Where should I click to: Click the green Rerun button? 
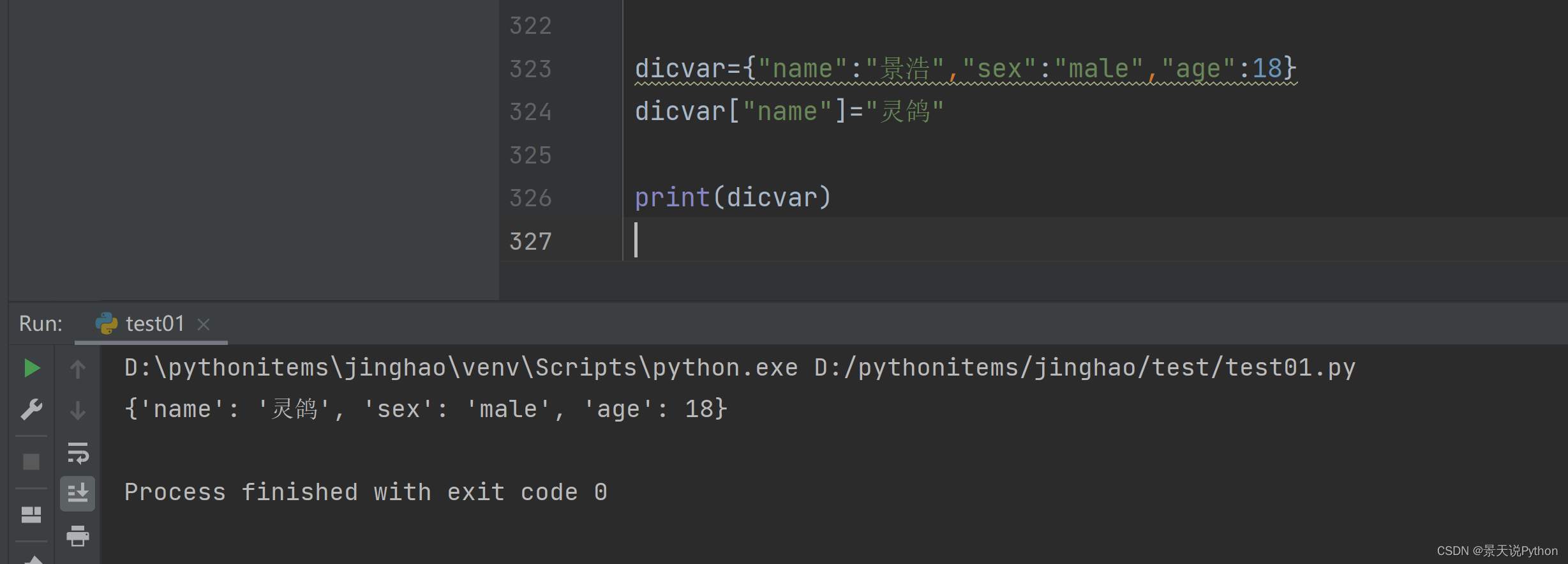pyautogui.click(x=31, y=368)
